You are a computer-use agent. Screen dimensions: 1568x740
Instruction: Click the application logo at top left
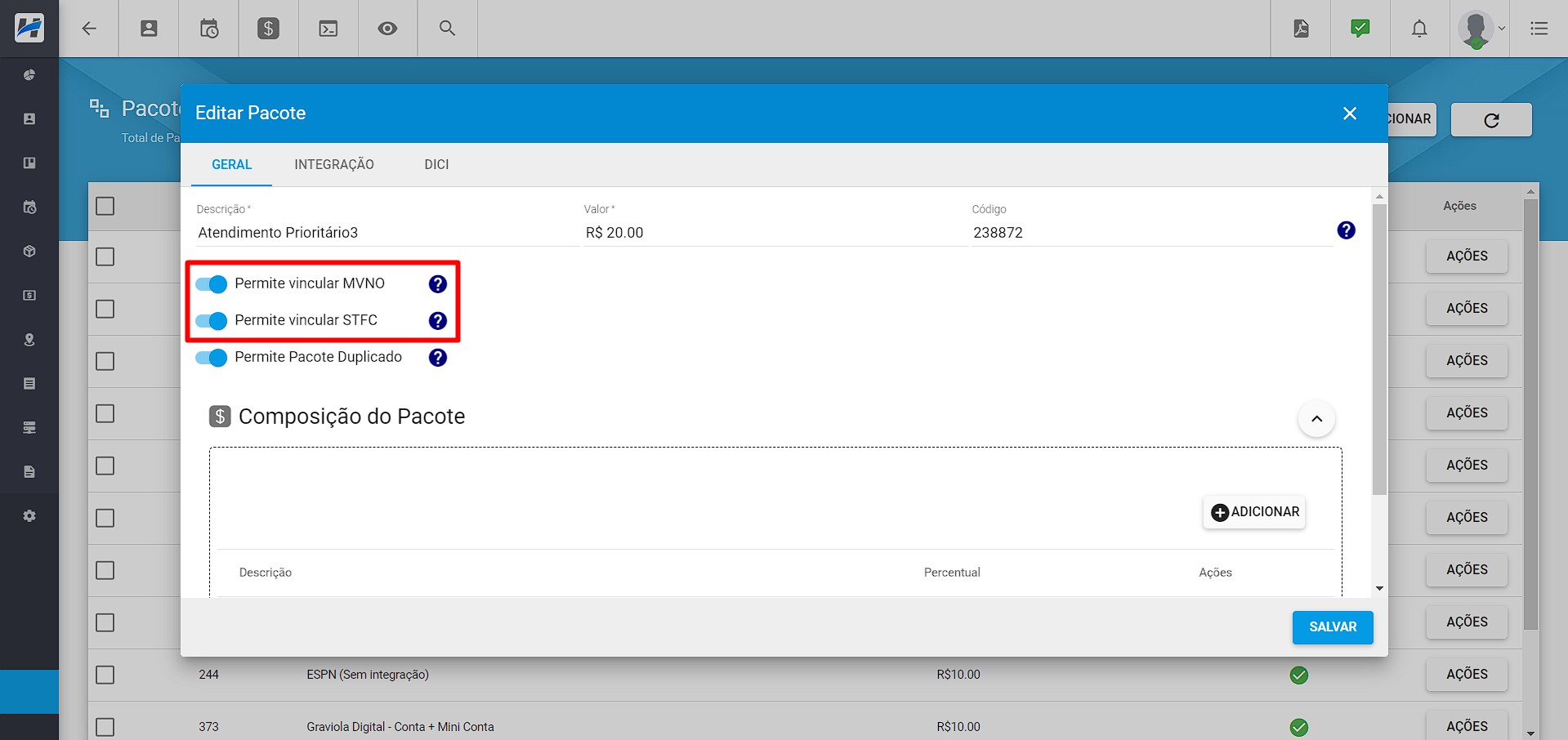point(29,28)
